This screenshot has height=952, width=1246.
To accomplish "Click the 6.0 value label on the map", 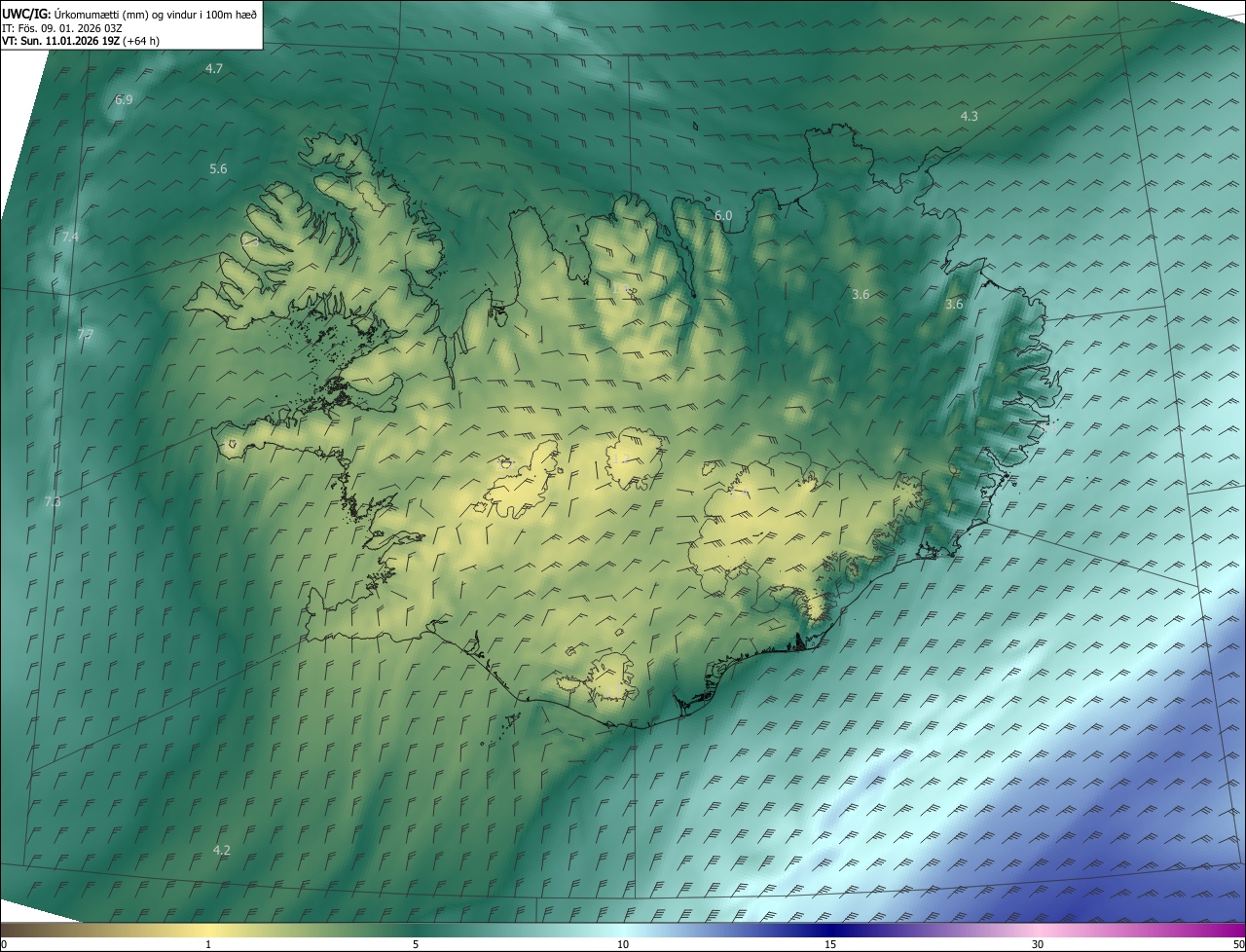I will (723, 215).
